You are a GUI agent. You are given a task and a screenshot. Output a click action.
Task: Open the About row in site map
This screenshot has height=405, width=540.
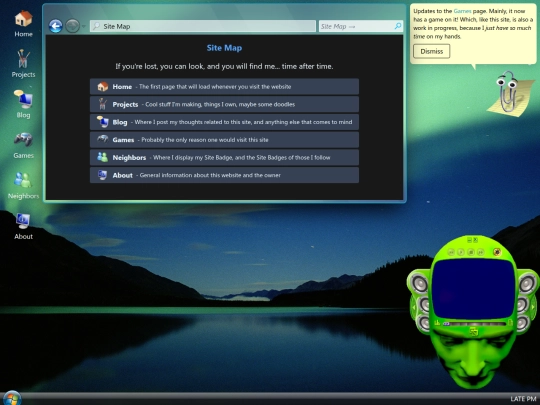click(x=224, y=175)
